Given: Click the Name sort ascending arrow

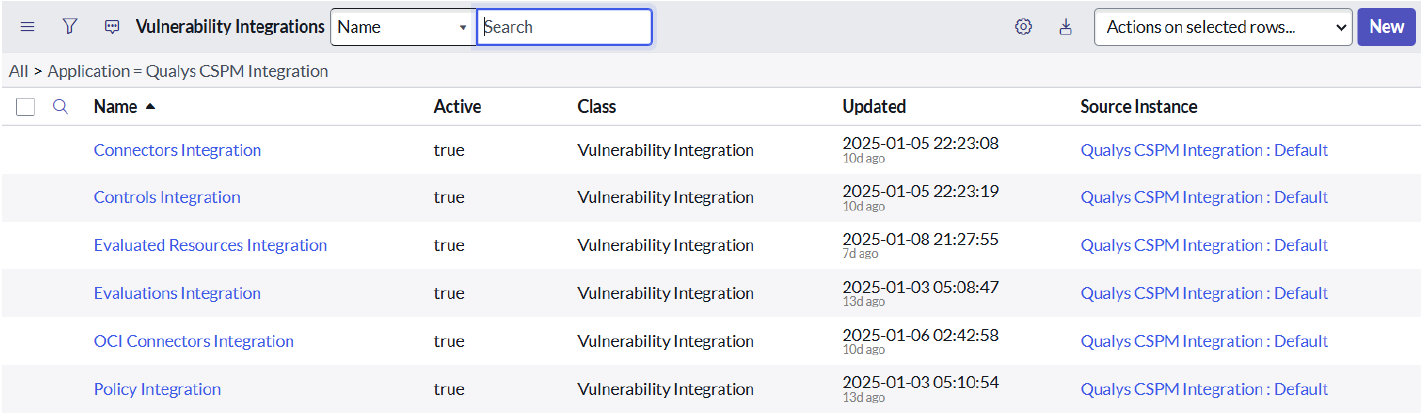Looking at the screenshot, I should [150, 106].
